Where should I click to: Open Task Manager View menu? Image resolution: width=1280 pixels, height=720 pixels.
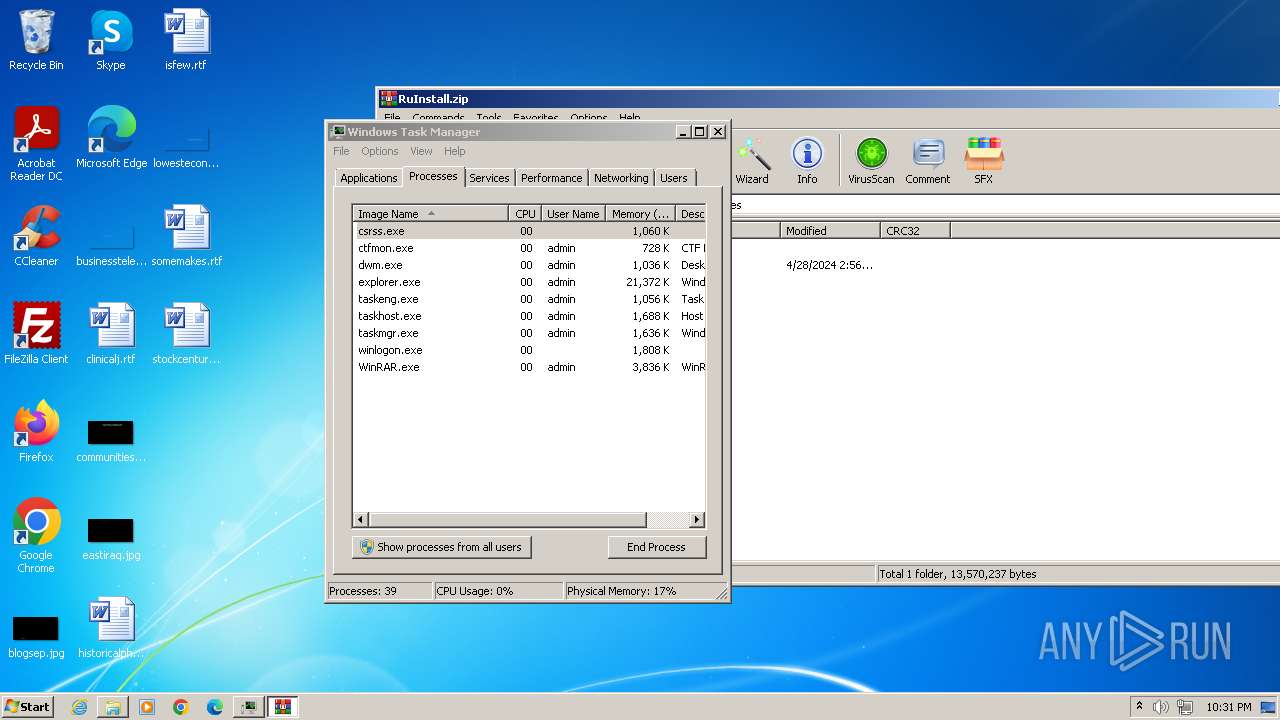coord(421,151)
